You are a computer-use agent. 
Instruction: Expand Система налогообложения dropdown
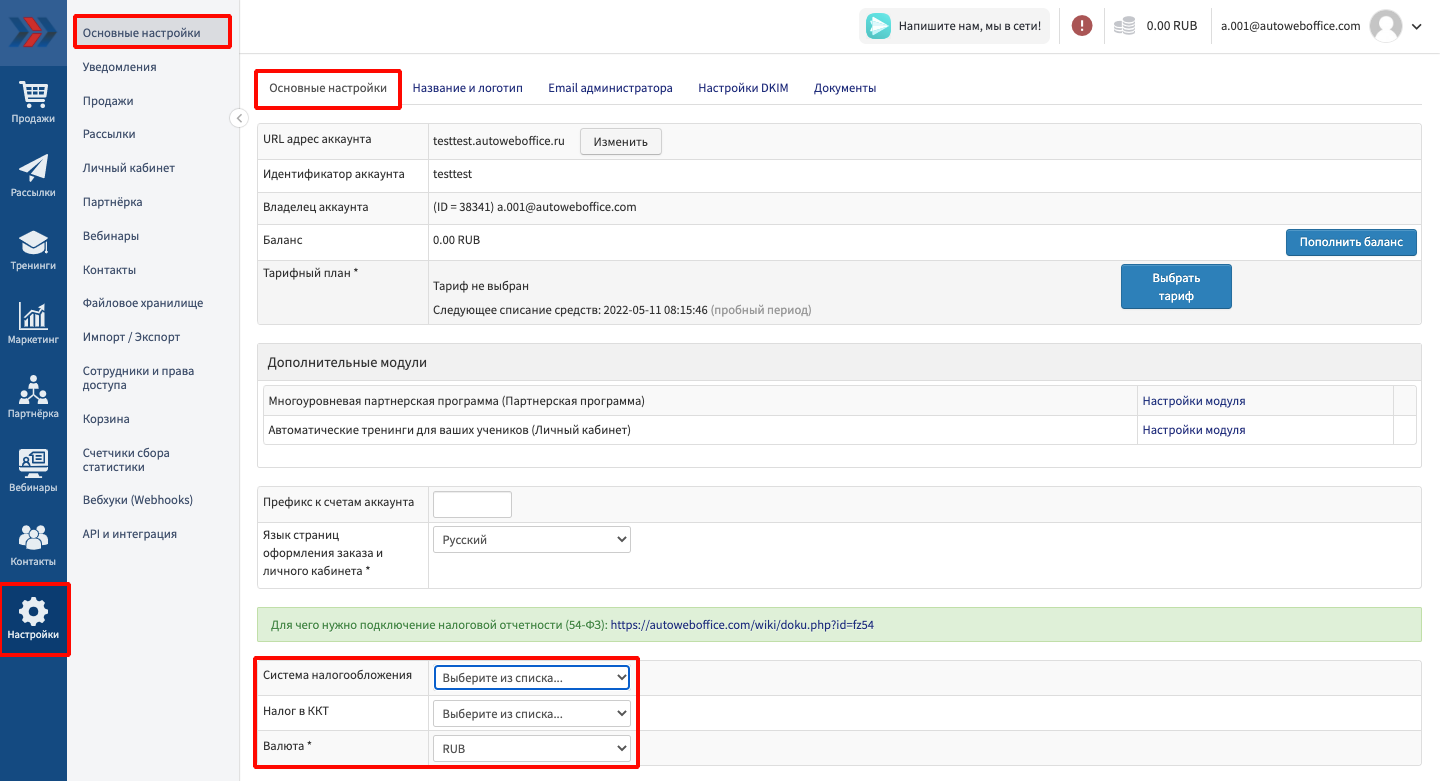pyautogui.click(x=532, y=678)
